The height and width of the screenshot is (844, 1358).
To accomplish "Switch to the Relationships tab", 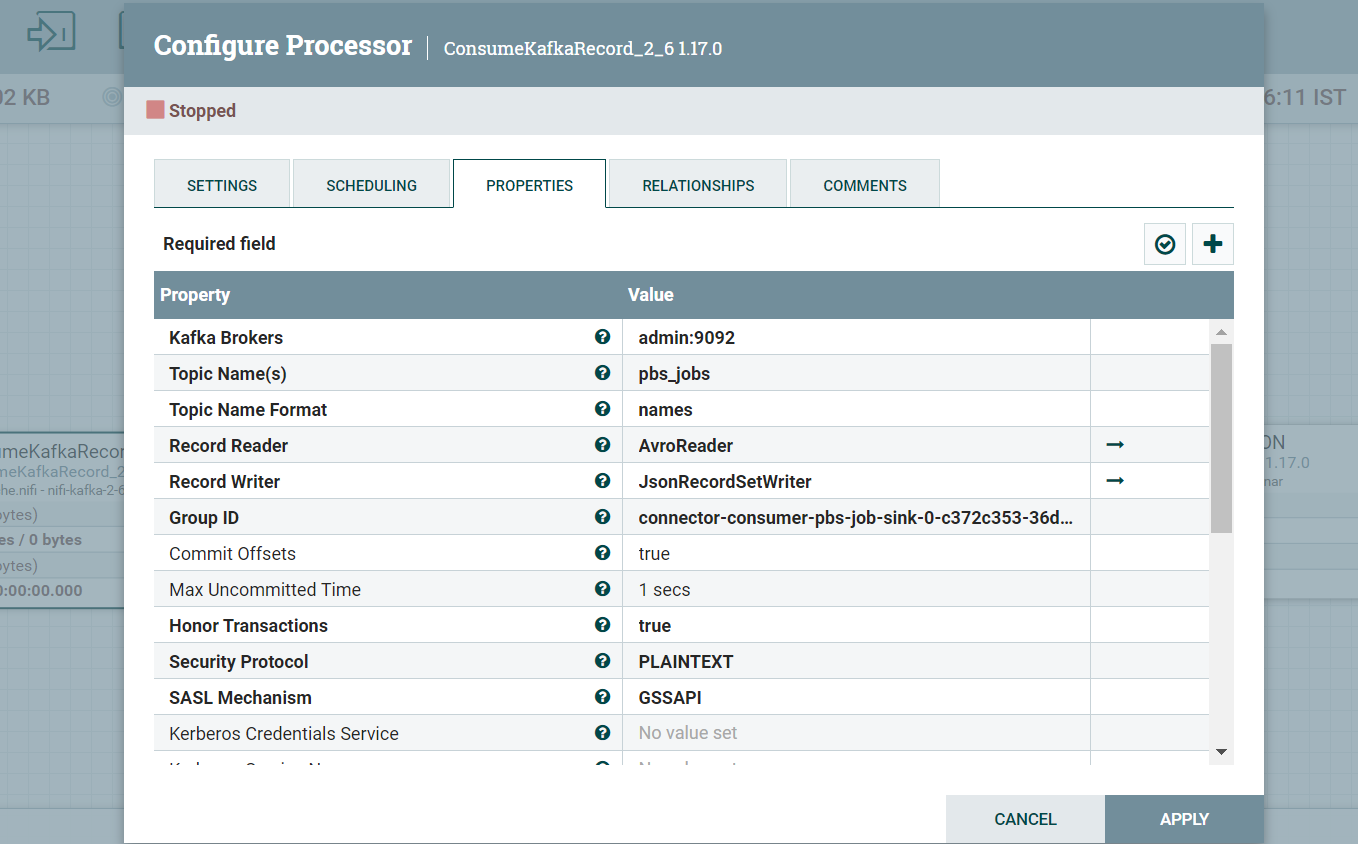I will point(698,185).
